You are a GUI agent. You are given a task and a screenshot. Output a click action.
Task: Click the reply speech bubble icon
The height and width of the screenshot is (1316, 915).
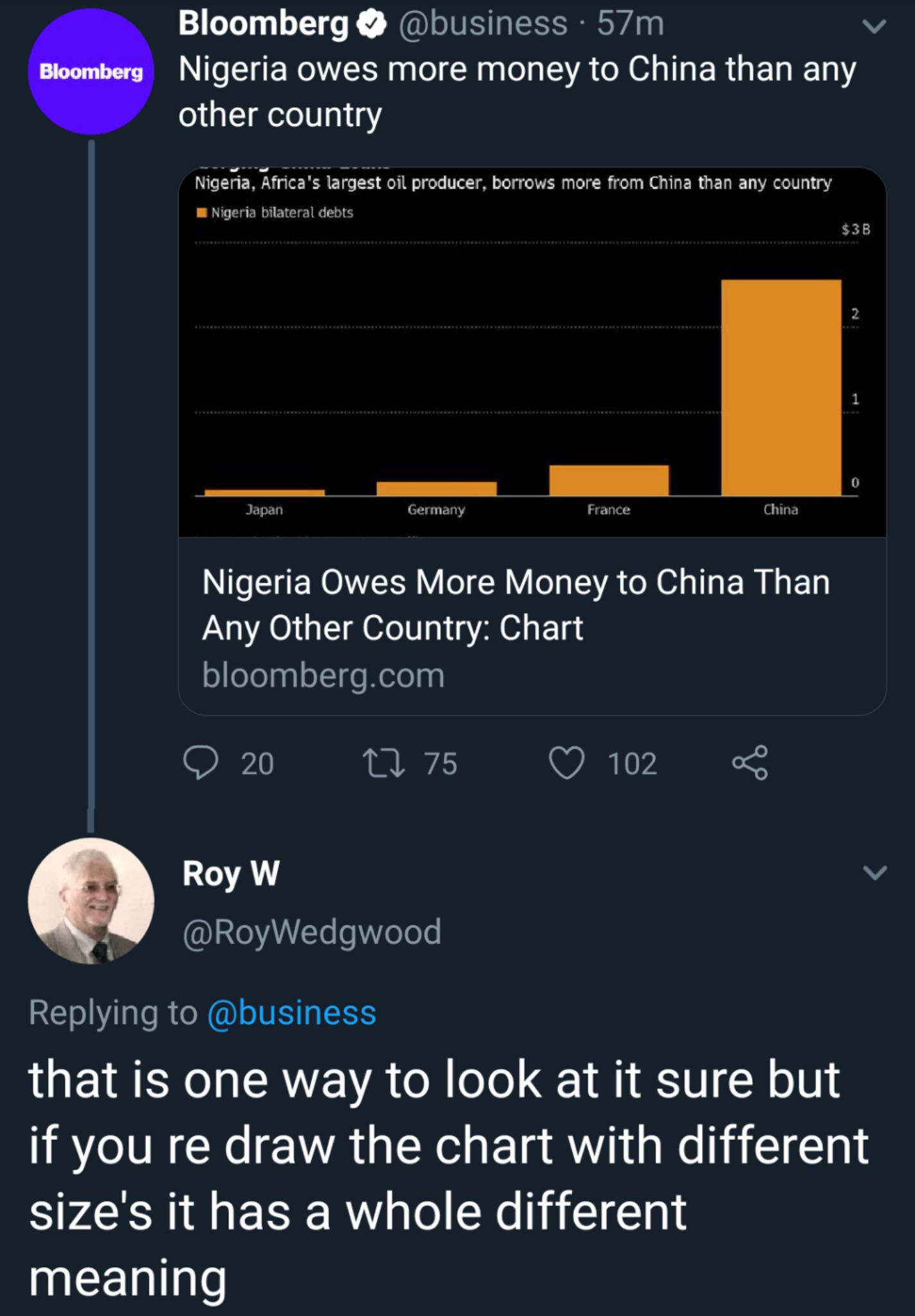(200, 763)
